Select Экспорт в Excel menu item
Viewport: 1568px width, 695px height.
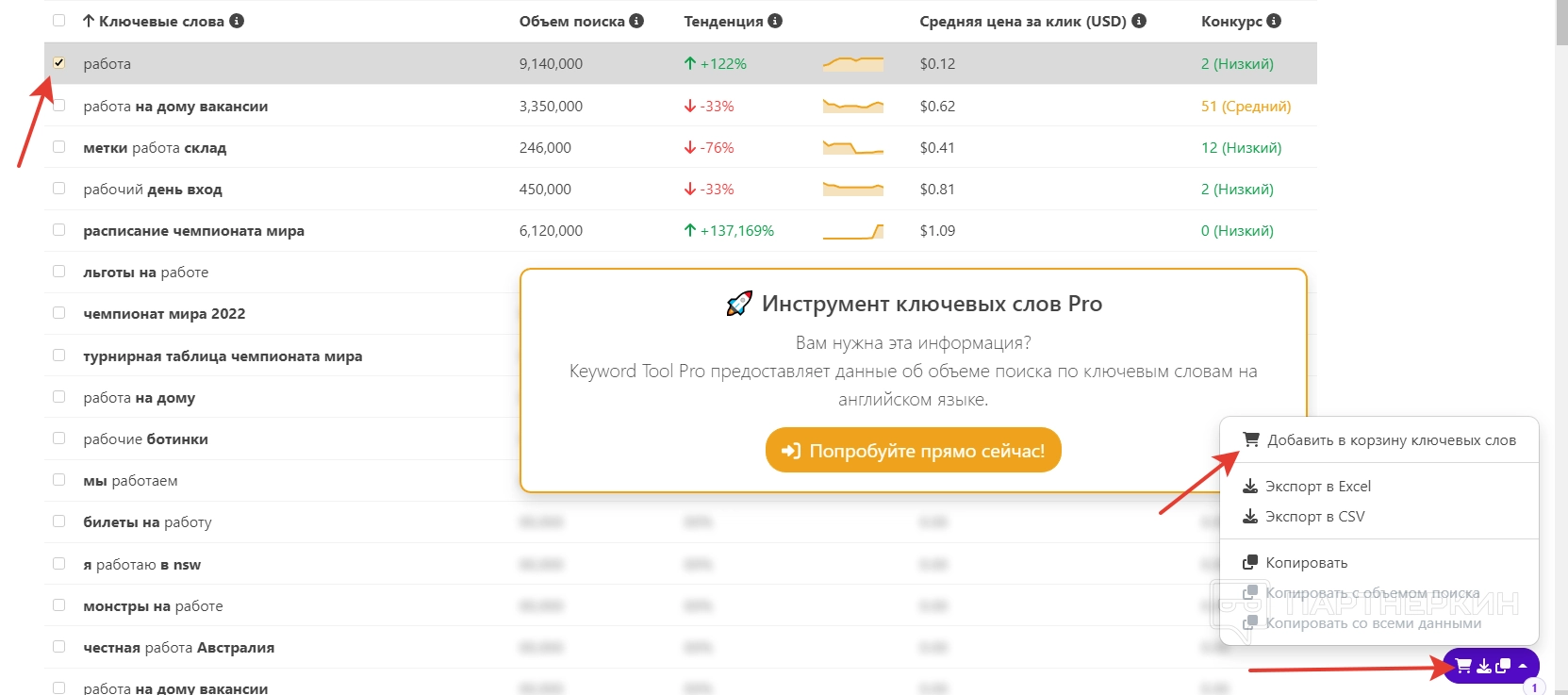[1317, 487]
